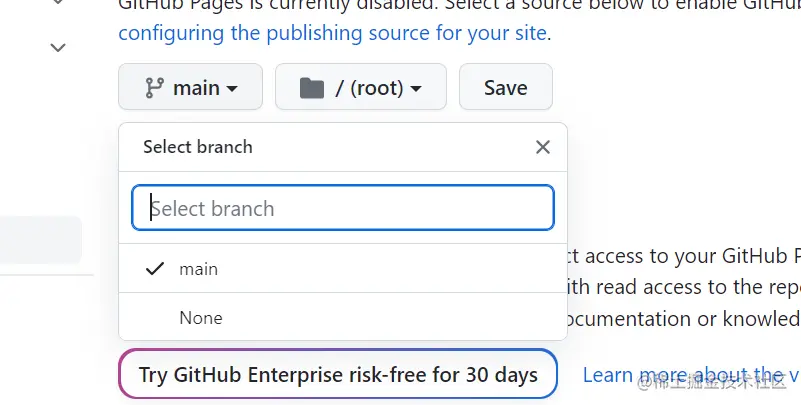Click the folder icon in root button
This screenshot has width=801, height=405.
(x=312, y=88)
